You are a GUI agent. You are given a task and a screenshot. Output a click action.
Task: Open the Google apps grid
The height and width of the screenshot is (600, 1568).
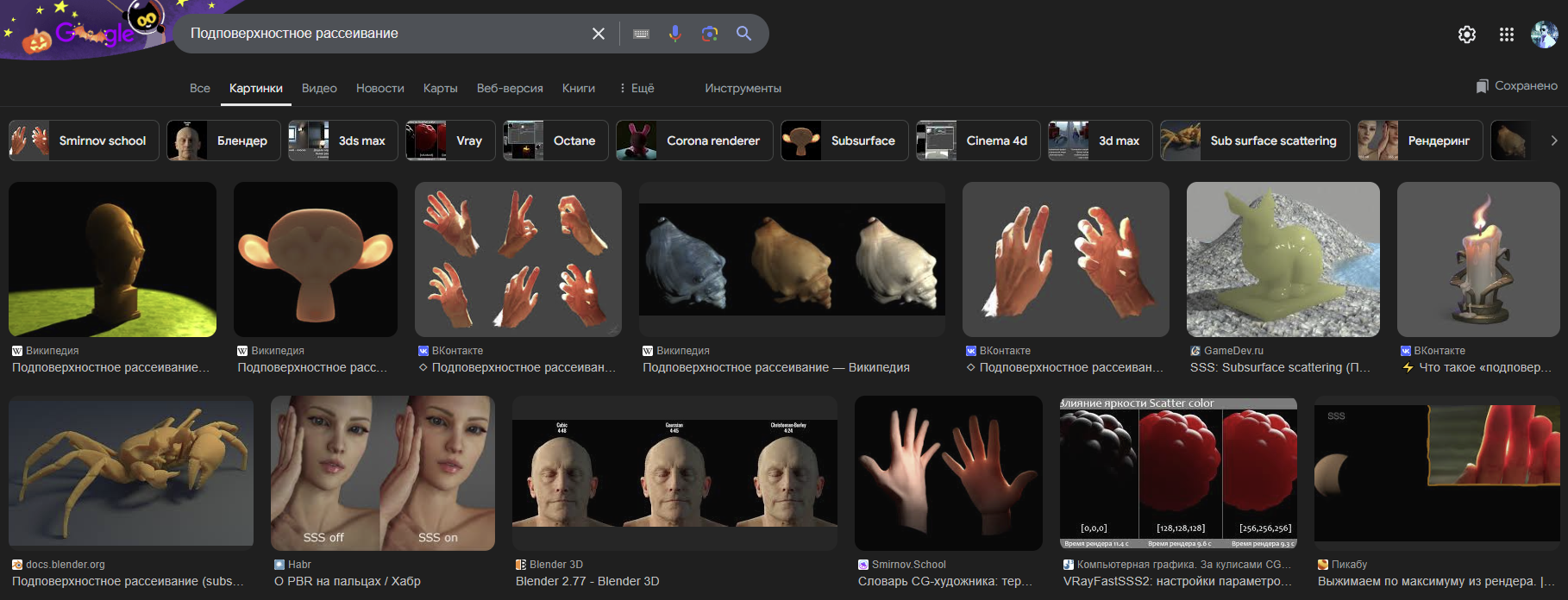[1506, 34]
